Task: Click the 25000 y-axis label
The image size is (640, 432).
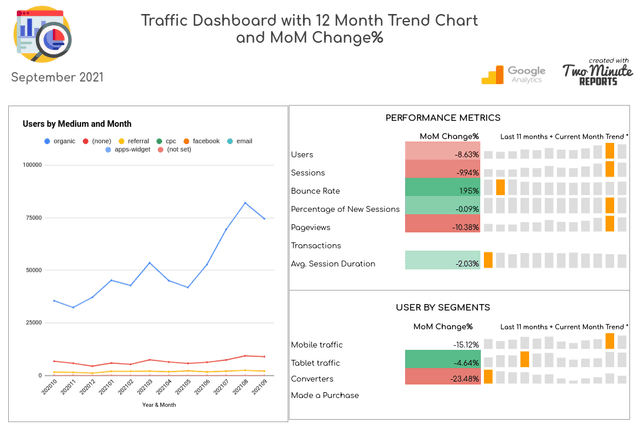Action: pos(34,323)
